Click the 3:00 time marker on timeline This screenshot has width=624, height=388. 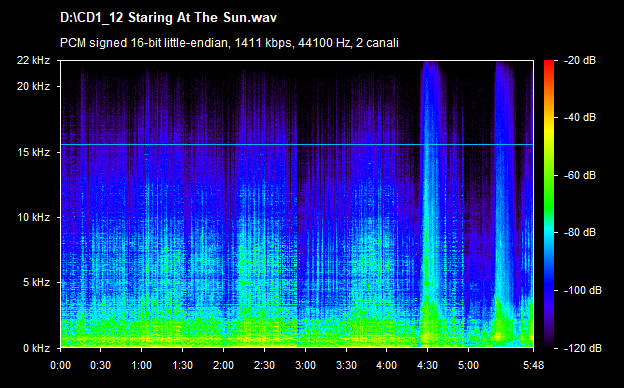[x=305, y=365]
